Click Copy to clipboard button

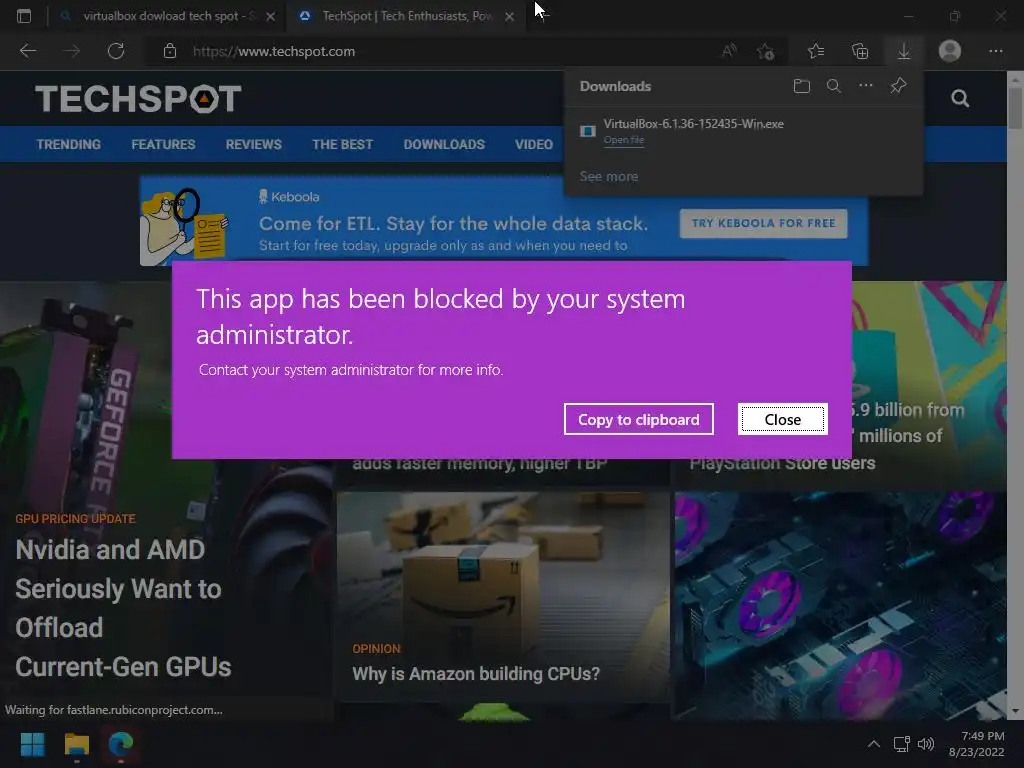point(639,419)
